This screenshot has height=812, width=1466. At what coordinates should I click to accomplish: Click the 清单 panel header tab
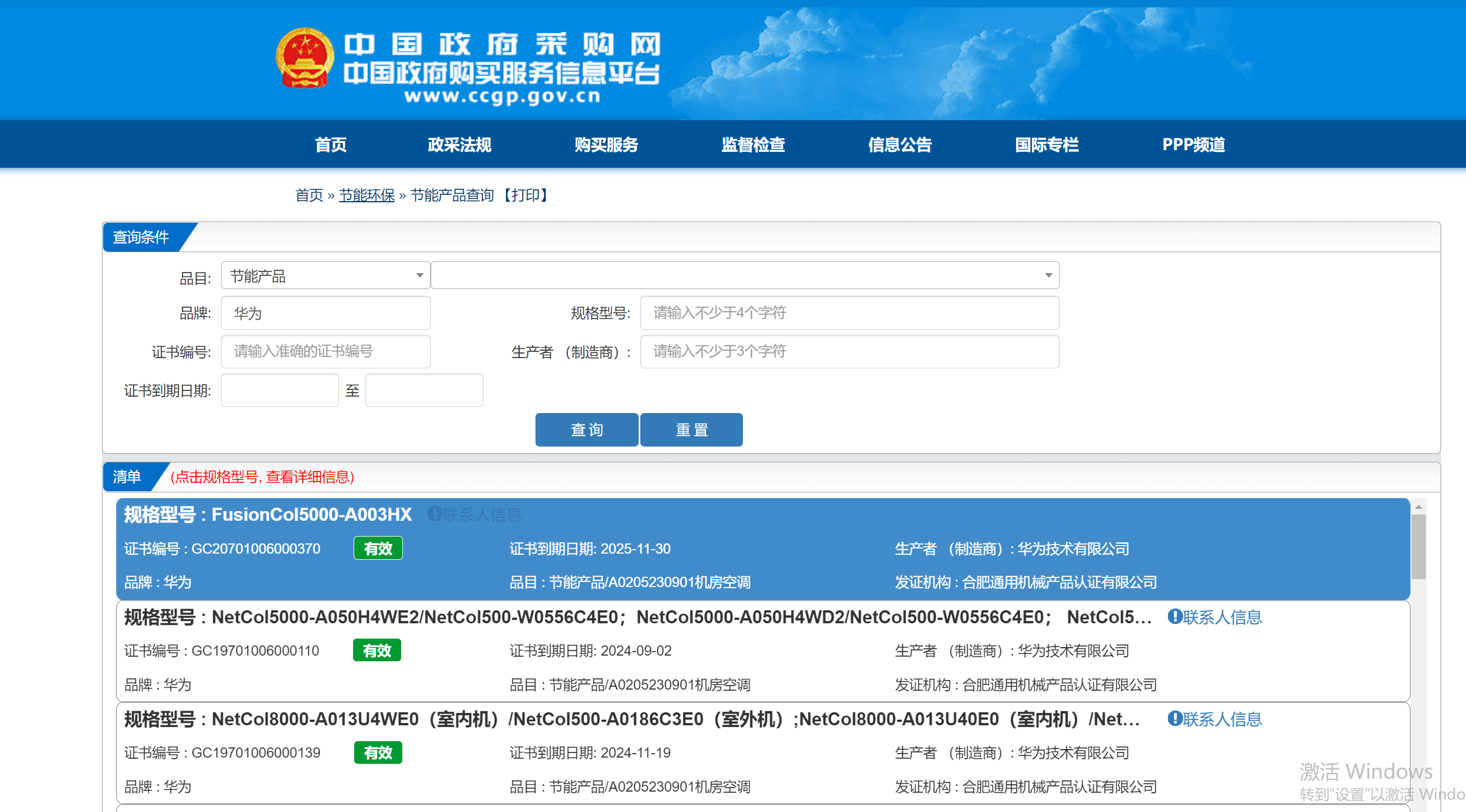pyautogui.click(x=127, y=477)
